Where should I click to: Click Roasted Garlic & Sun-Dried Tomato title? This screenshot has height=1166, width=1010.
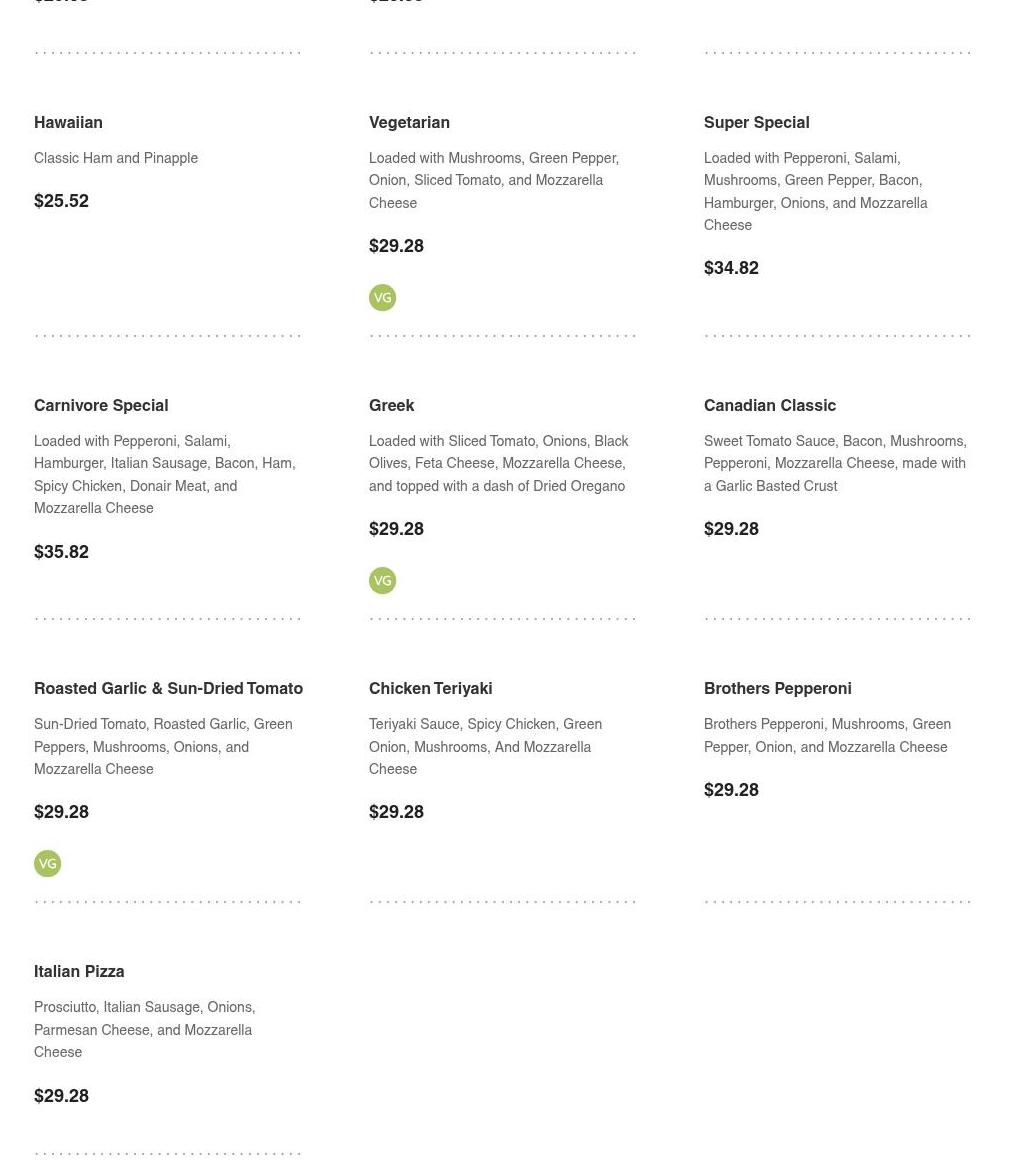(x=168, y=689)
